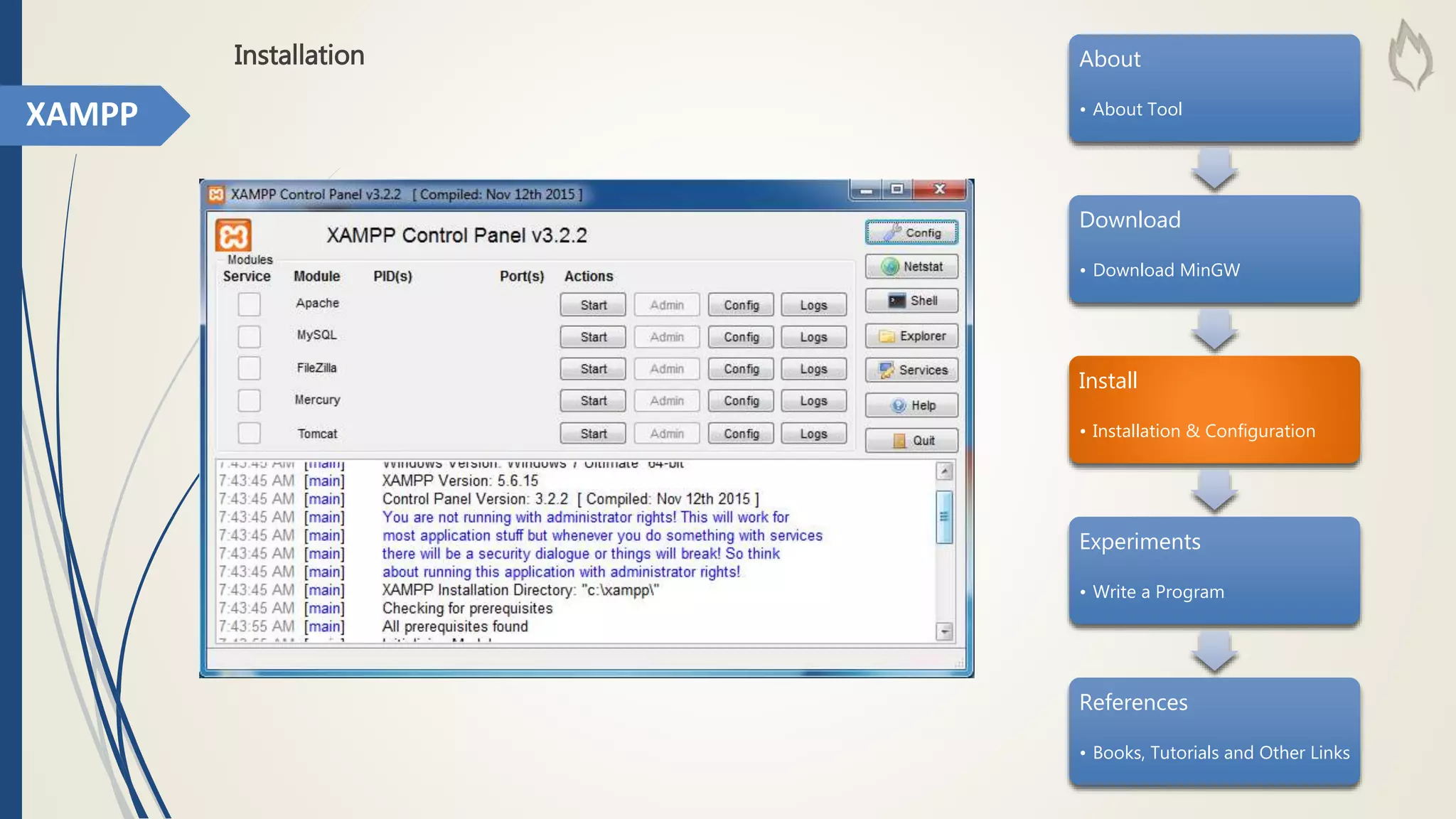Toggle the Mercury service checkbox

[x=249, y=400]
